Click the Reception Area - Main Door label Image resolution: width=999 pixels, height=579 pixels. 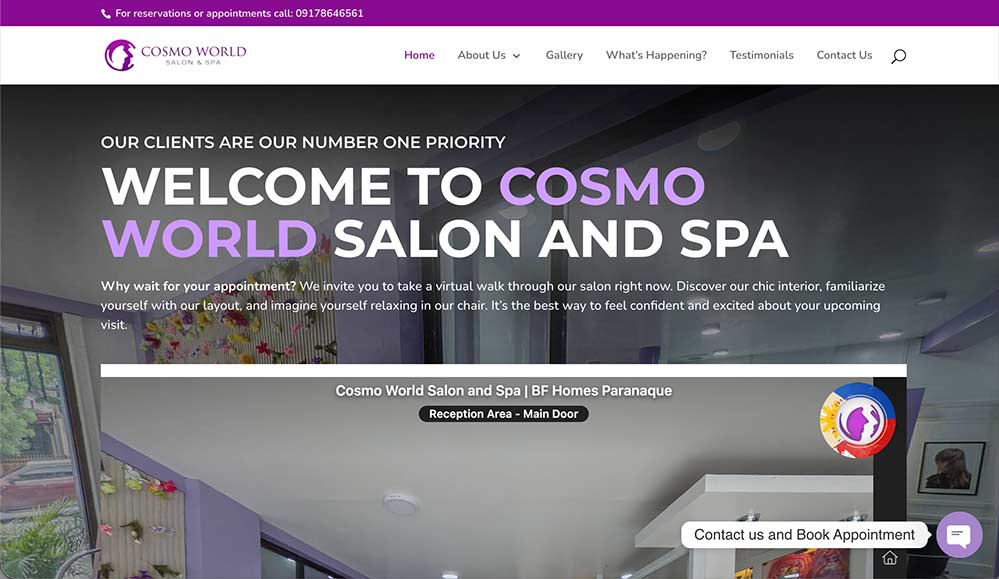tap(503, 414)
